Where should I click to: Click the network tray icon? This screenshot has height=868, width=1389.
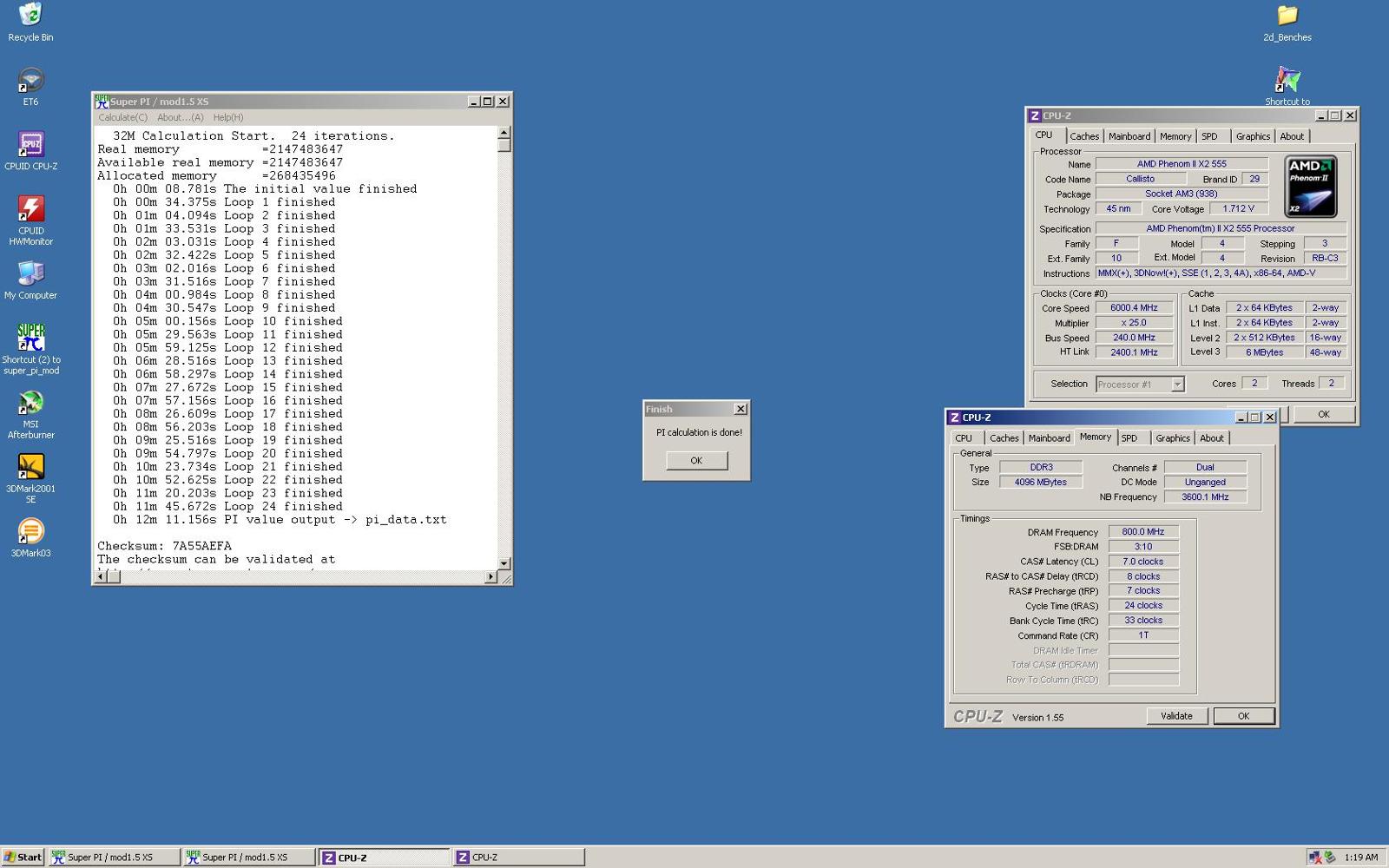coord(1315,858)
